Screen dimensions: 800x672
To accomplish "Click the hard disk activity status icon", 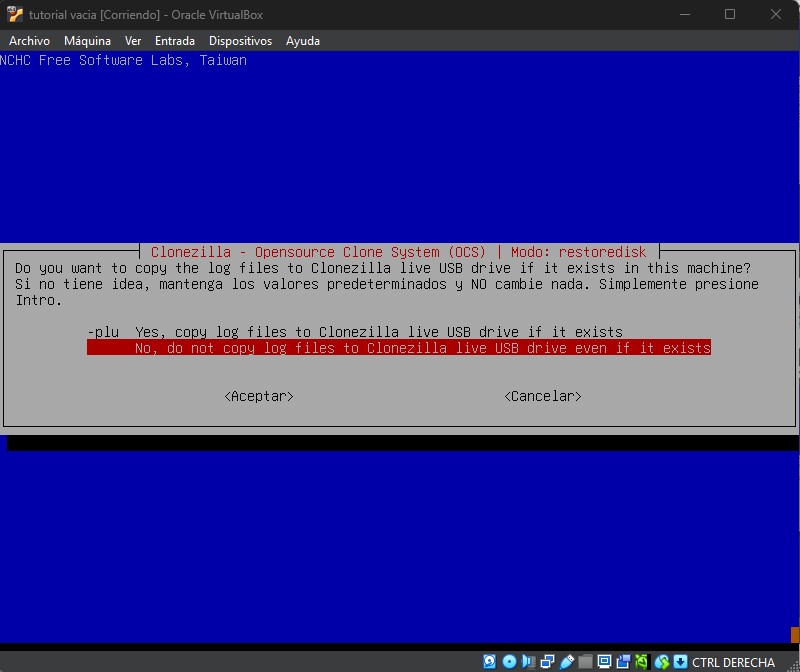I will pos(489,662).
